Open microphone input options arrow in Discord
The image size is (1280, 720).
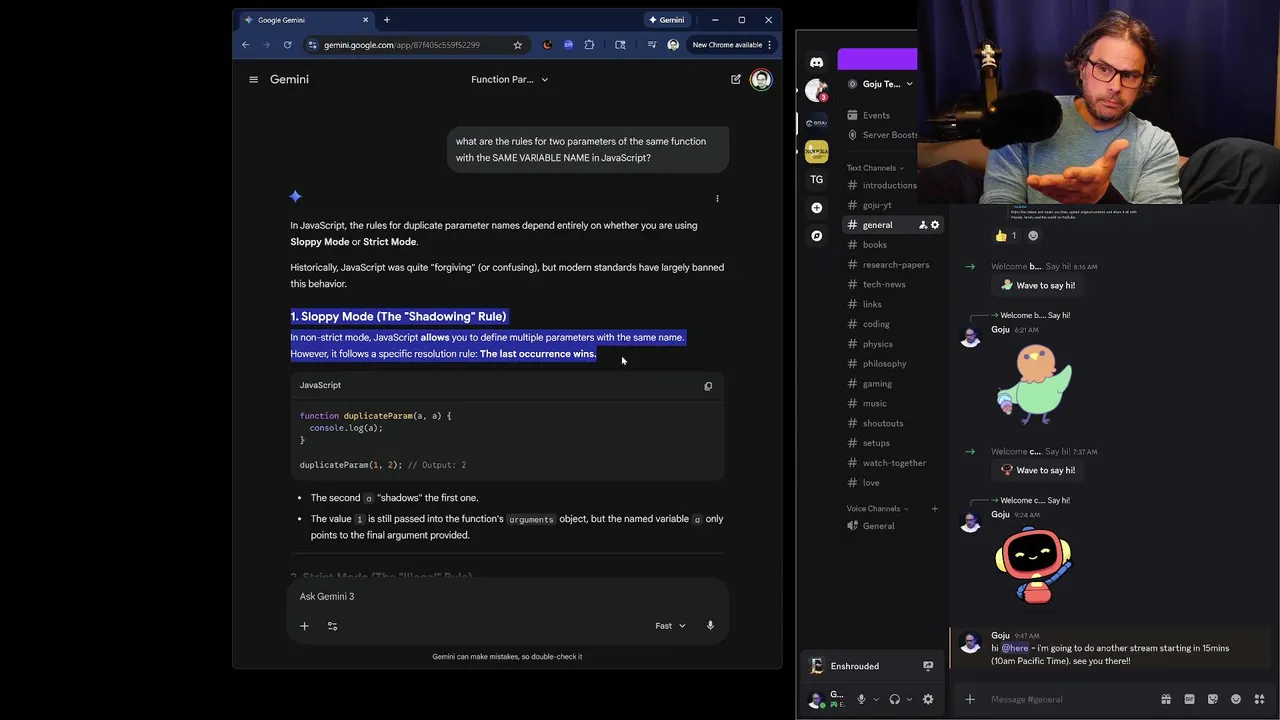(x=876, y=699)
